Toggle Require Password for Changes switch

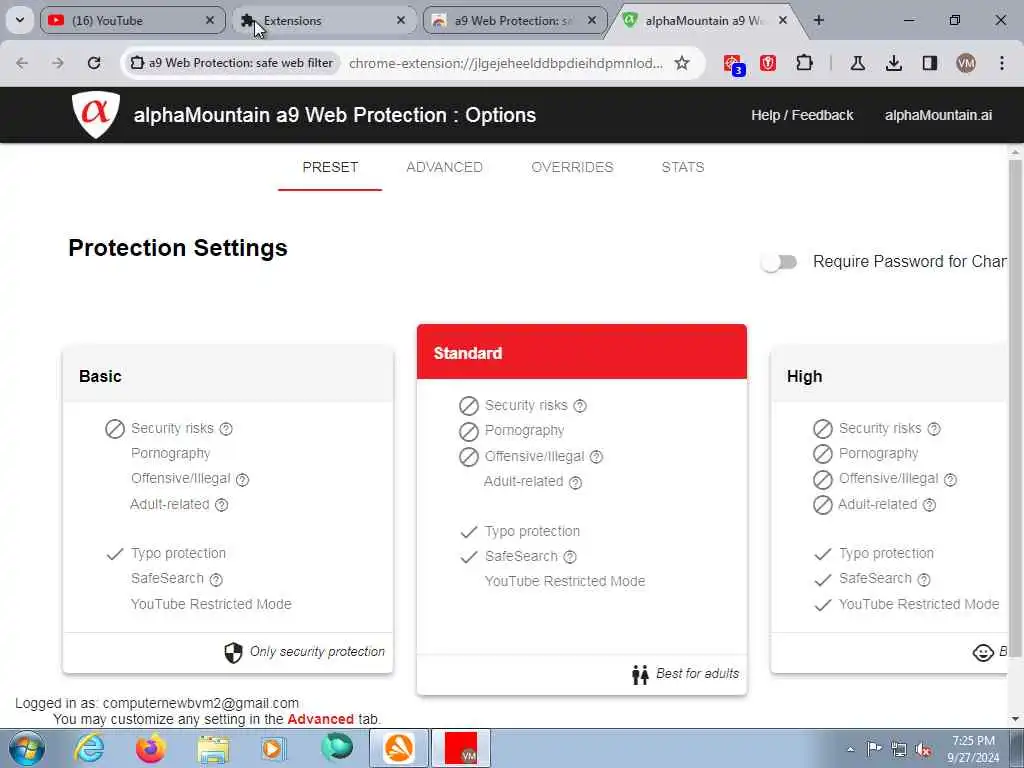pos(779,263)
